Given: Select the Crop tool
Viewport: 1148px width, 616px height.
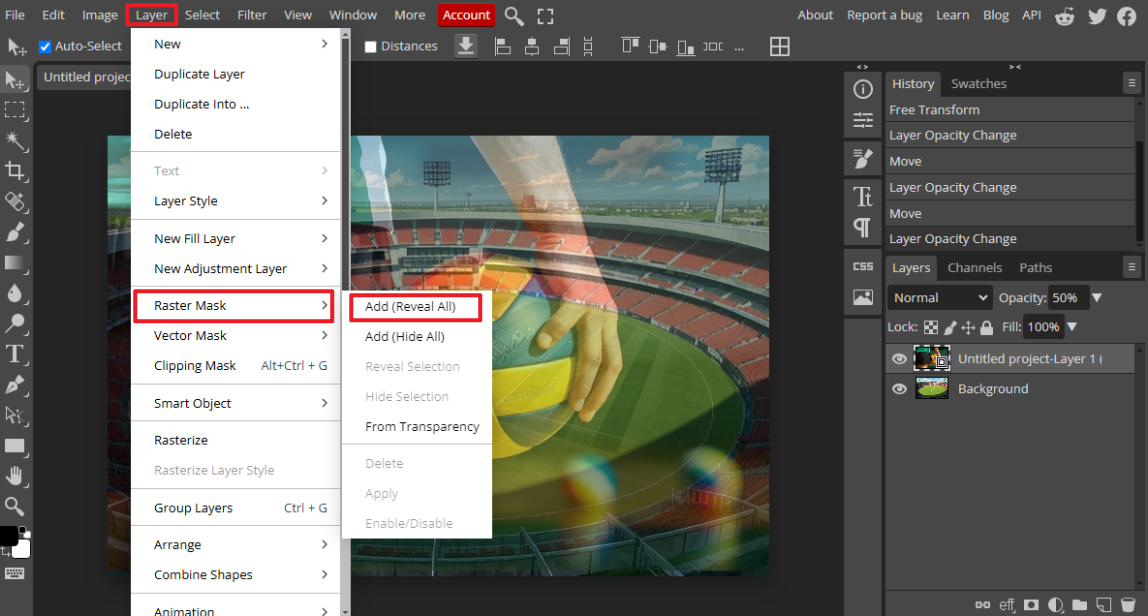Looking at the screenshot, I should 15,171.
